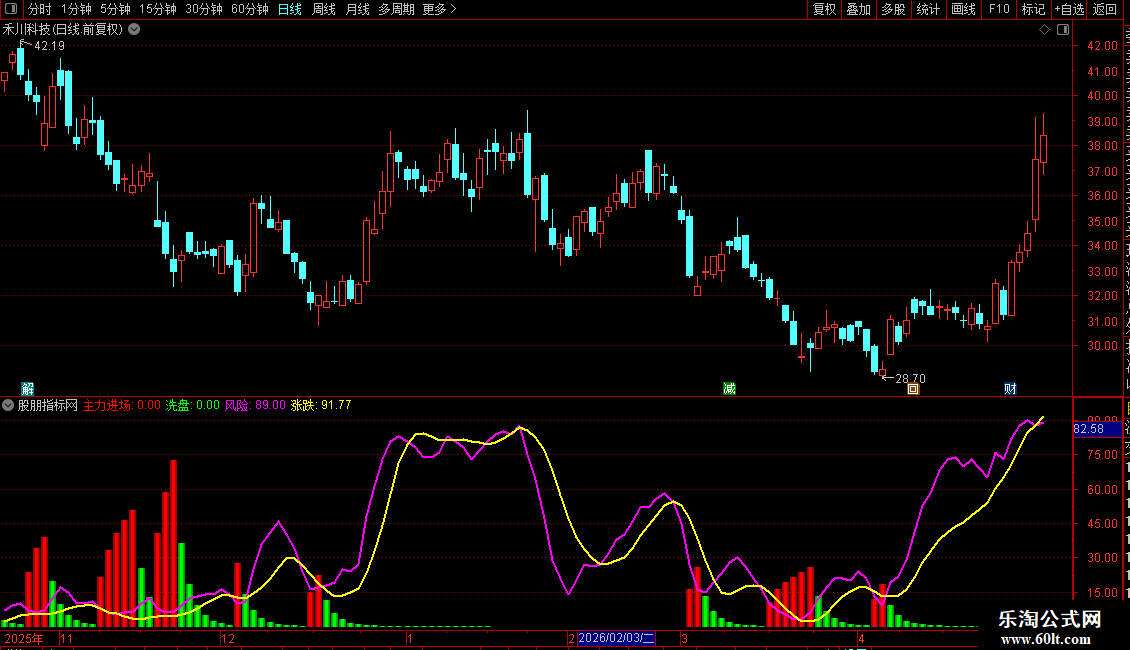
Task: Click the 主力进场 indicator value label
Action: [x=122, y=405]
